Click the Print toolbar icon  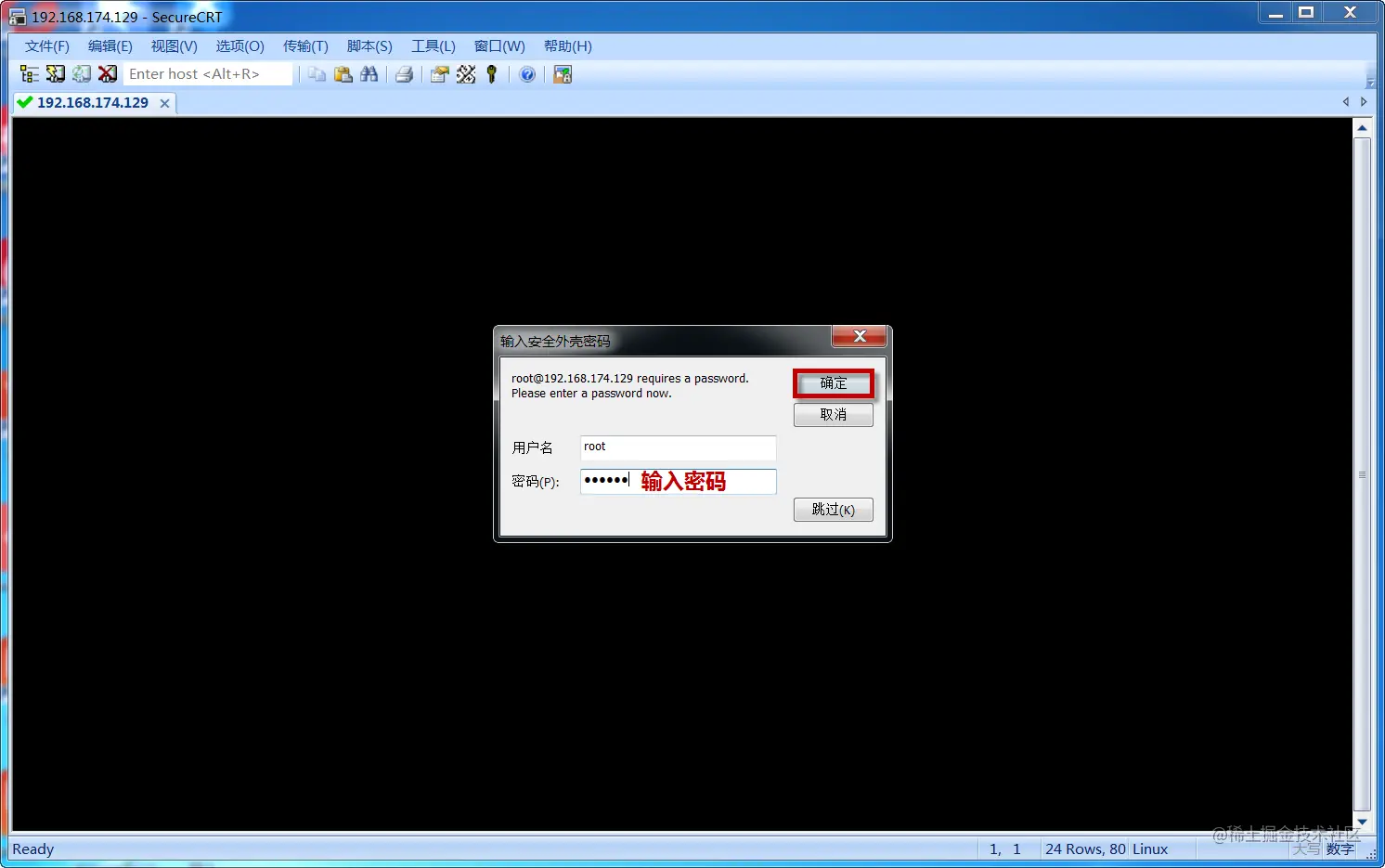[404, 74]
